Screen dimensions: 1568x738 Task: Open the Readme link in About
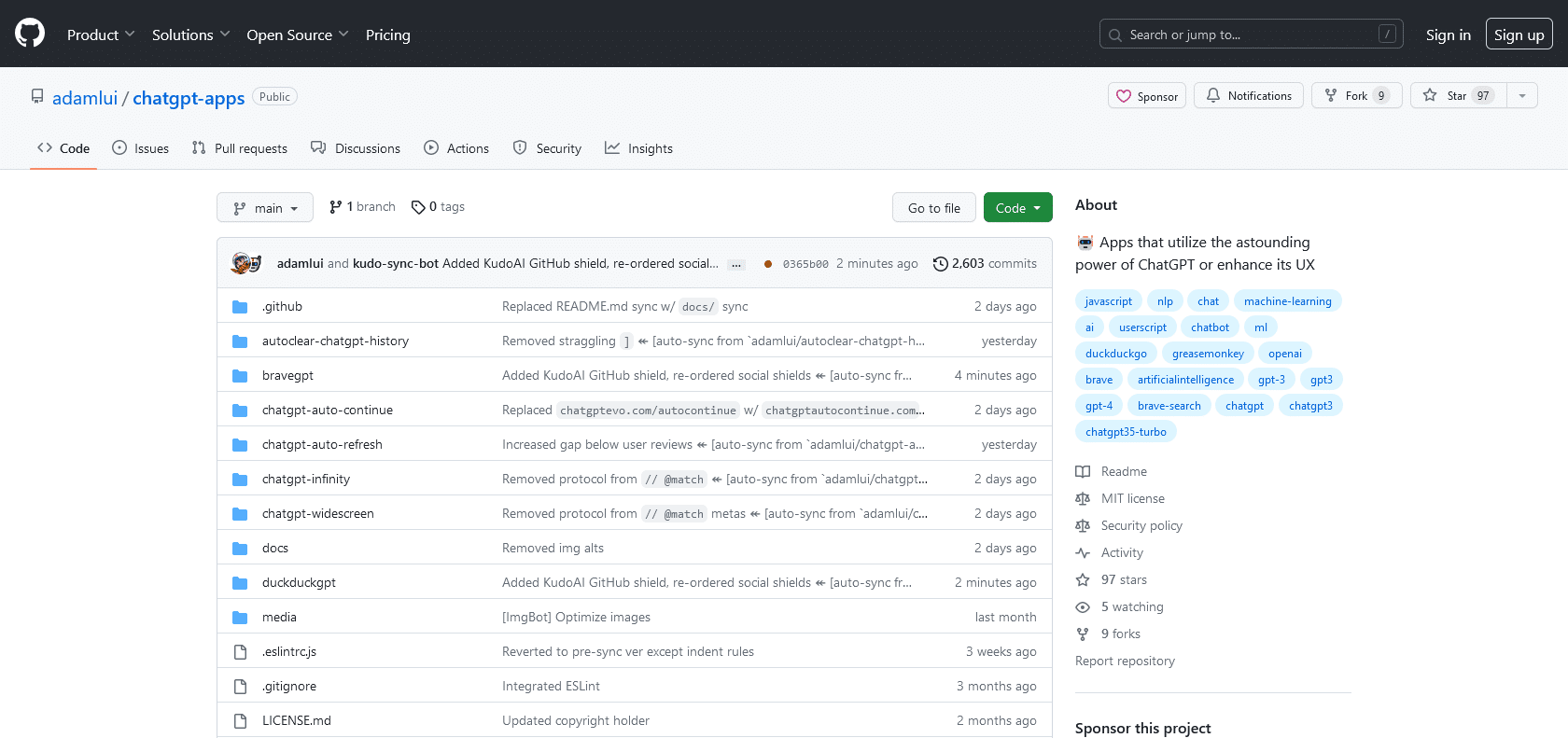click(x=1112, y=471)
